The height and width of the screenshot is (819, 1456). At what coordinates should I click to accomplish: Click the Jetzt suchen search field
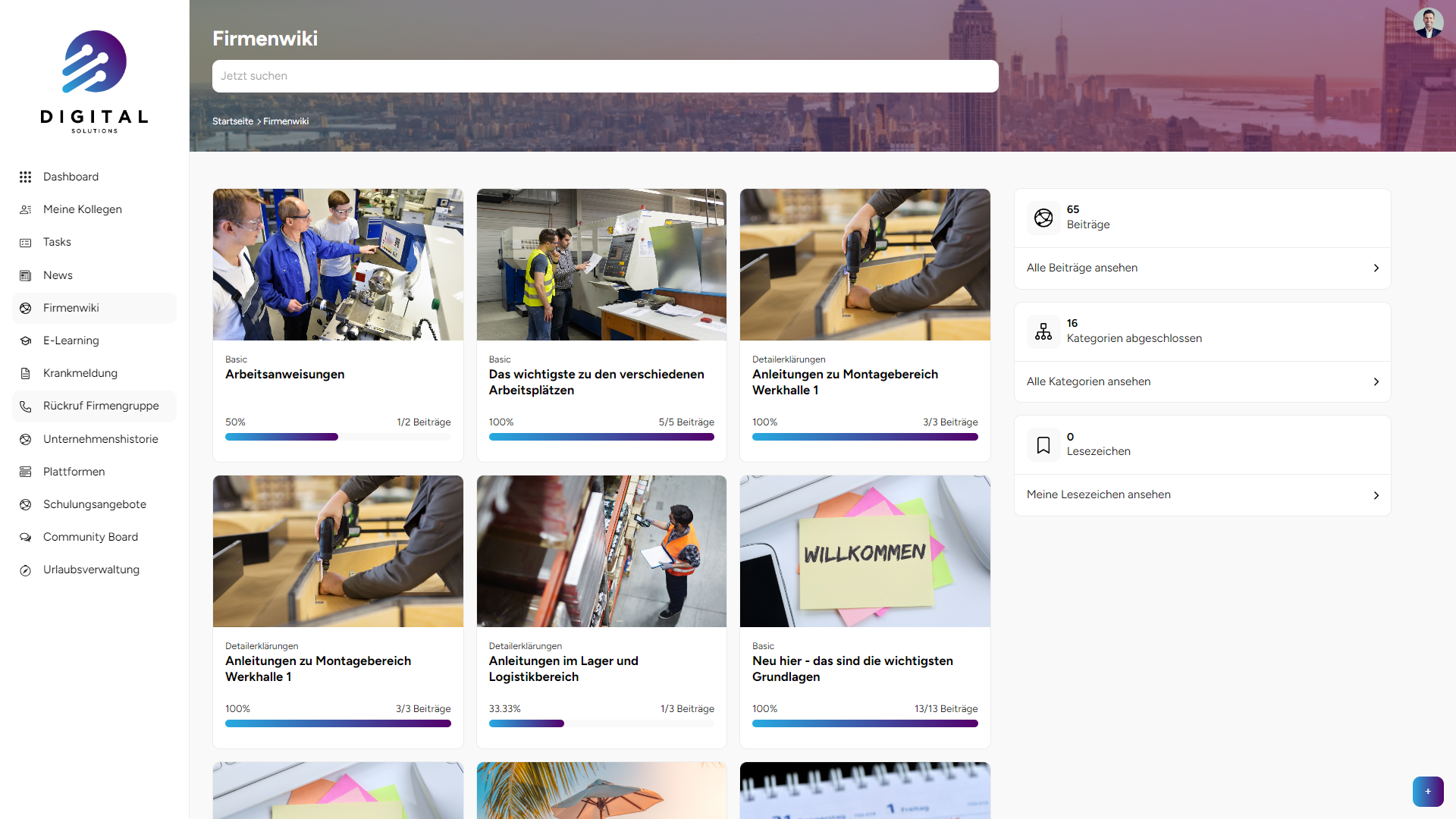(x=605, y=76)
